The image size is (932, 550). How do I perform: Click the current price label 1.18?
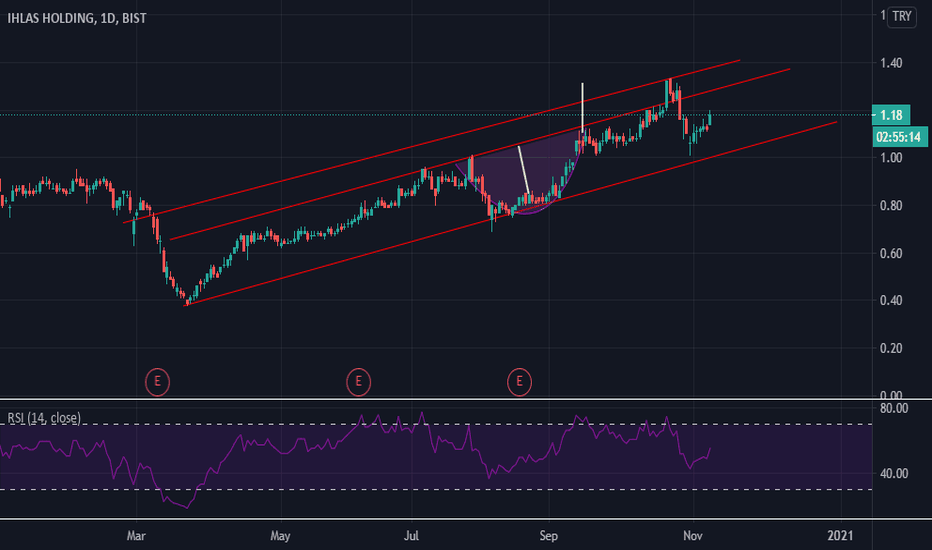pos(890,115)
